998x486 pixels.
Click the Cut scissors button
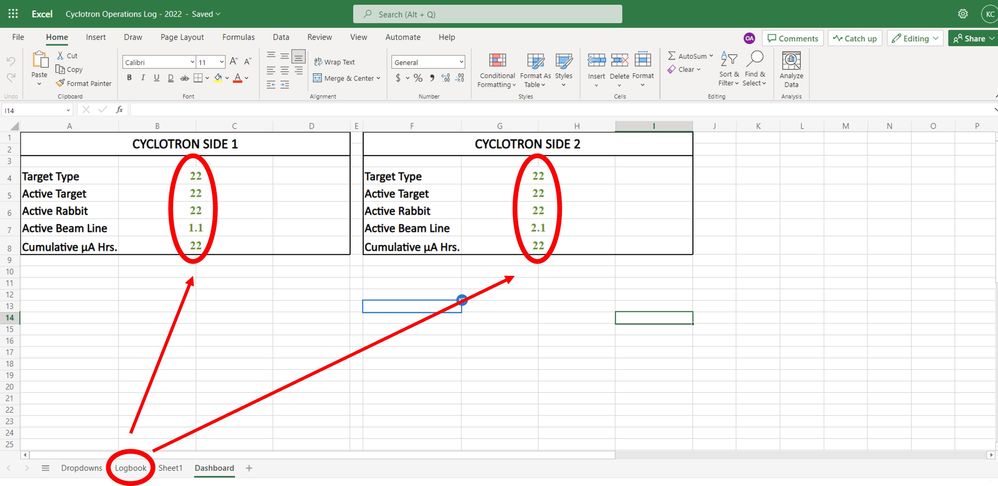pyautogui.click(x=67, y=56)
